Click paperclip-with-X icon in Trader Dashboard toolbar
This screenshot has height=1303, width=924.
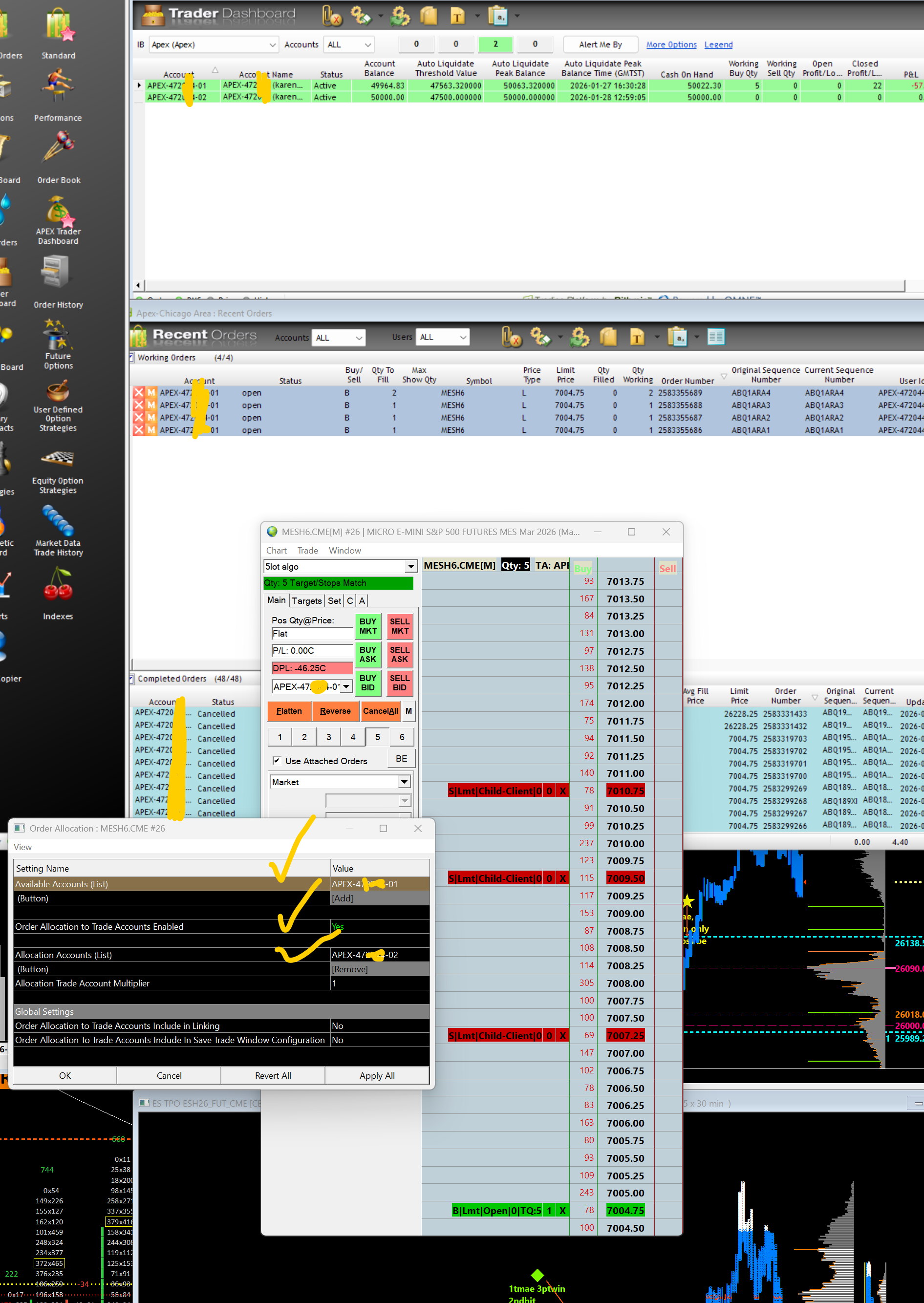pos(332,16)
